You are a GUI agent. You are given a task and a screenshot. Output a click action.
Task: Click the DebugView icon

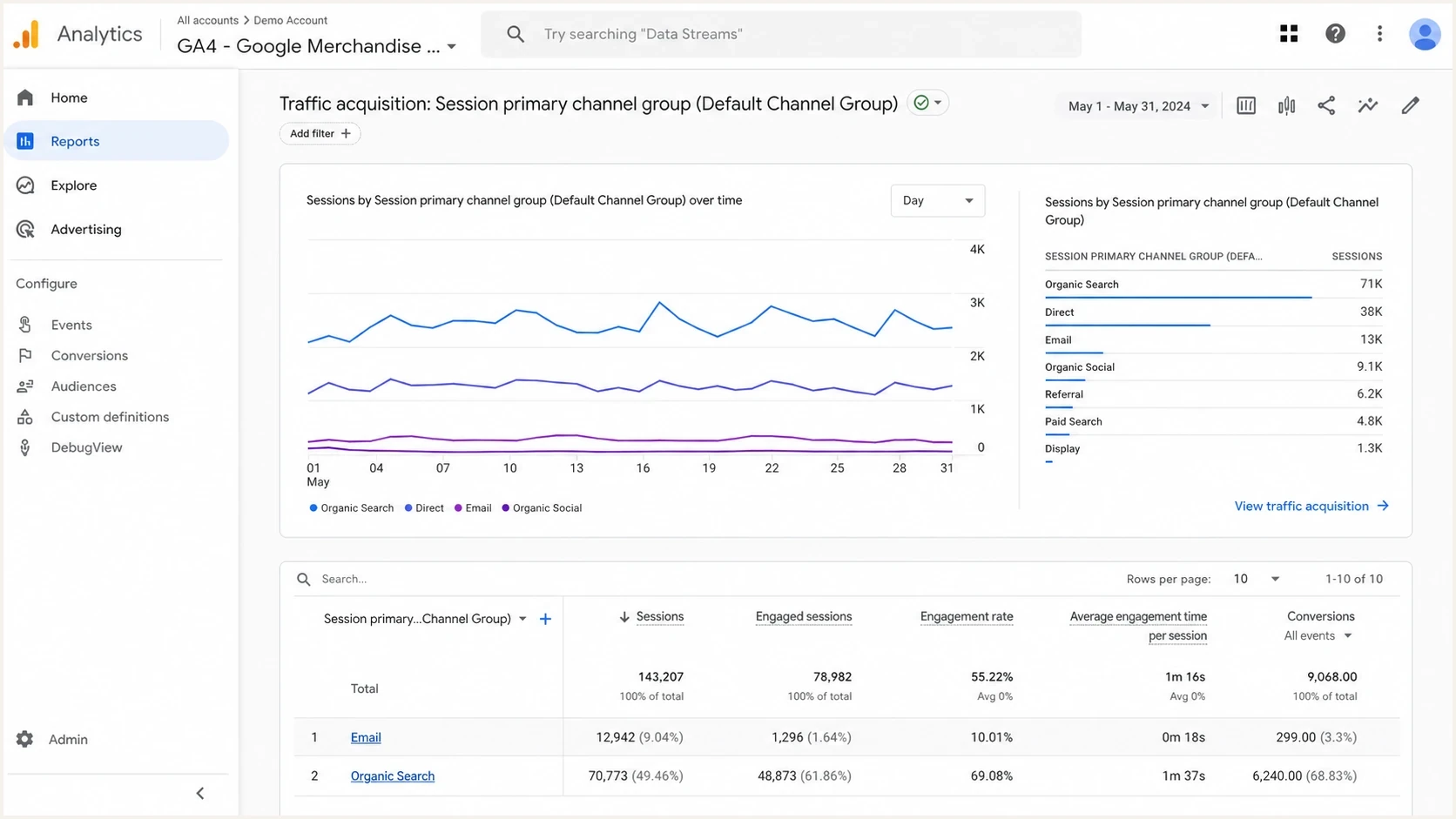(25, 447)
